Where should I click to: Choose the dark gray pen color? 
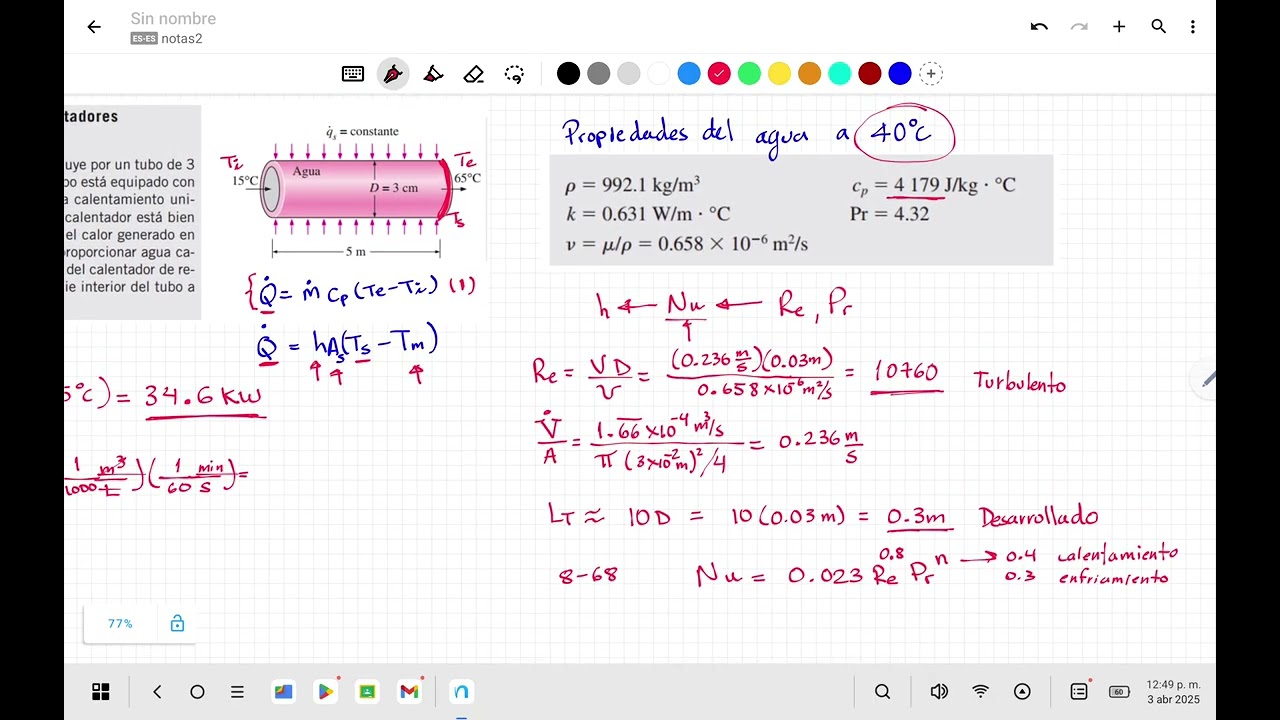click(598, 73)
